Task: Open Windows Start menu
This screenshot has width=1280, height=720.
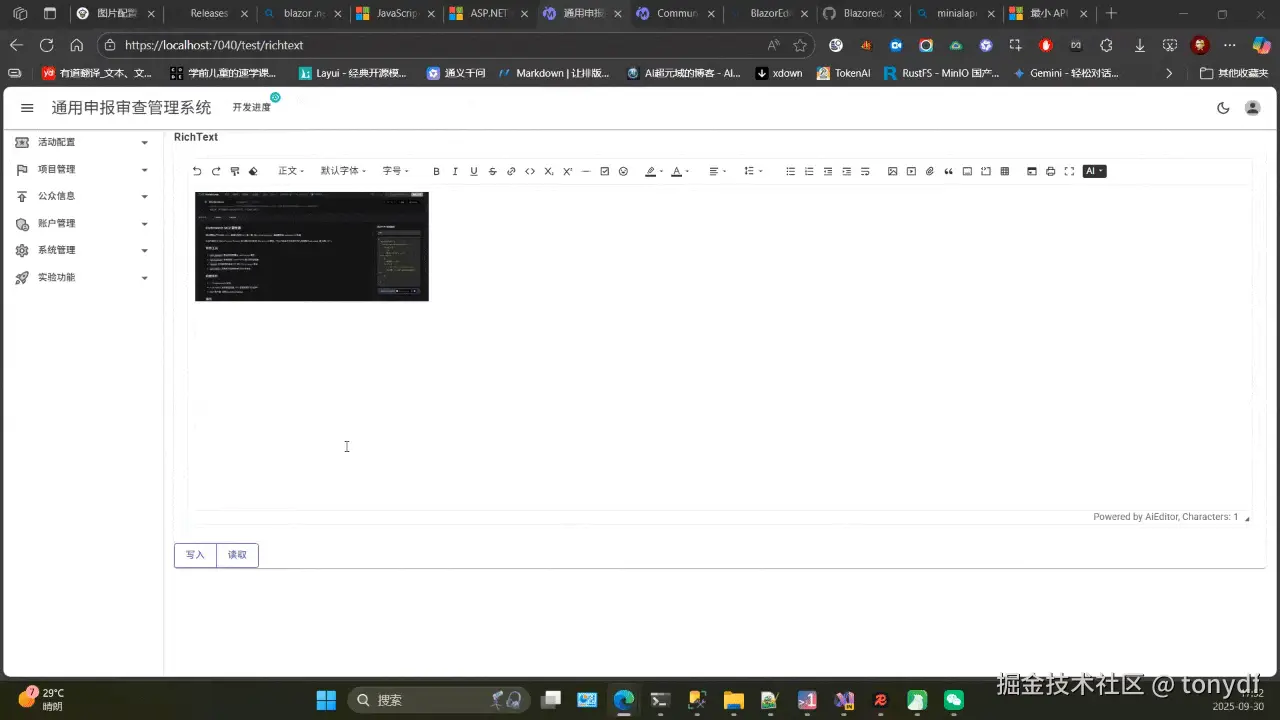Action: (x=326, y=700)
